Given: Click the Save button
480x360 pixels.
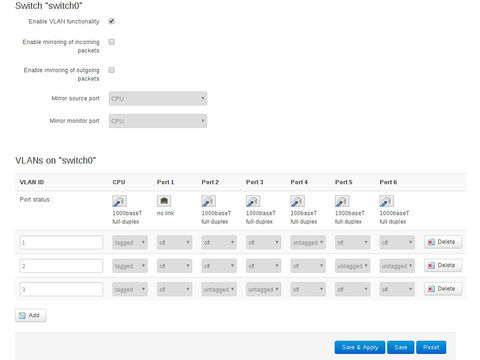Looking at the screenshot, I should click(x=401, y=347).
